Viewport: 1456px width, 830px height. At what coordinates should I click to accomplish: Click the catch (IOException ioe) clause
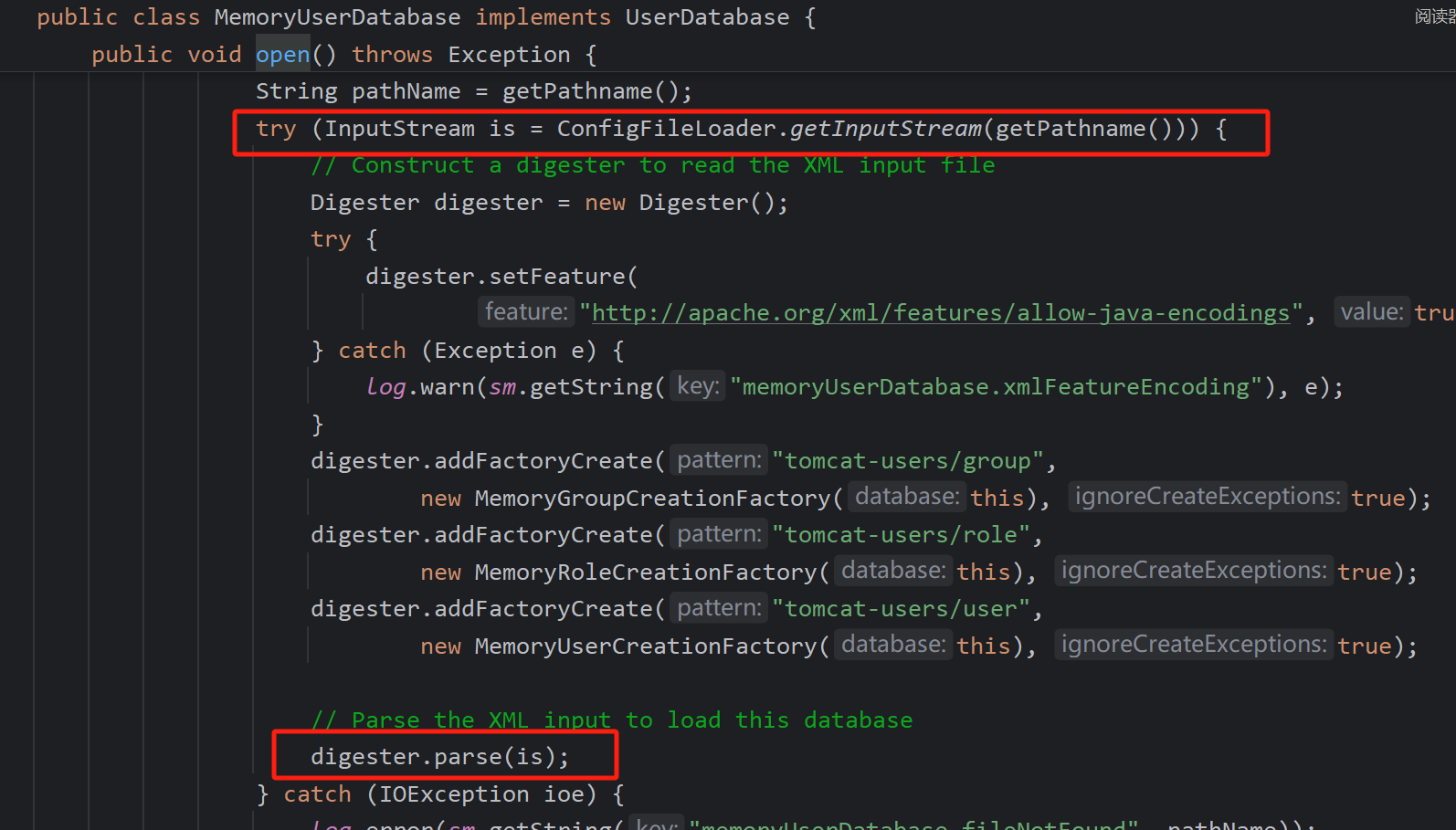click(x=454, y=794)
